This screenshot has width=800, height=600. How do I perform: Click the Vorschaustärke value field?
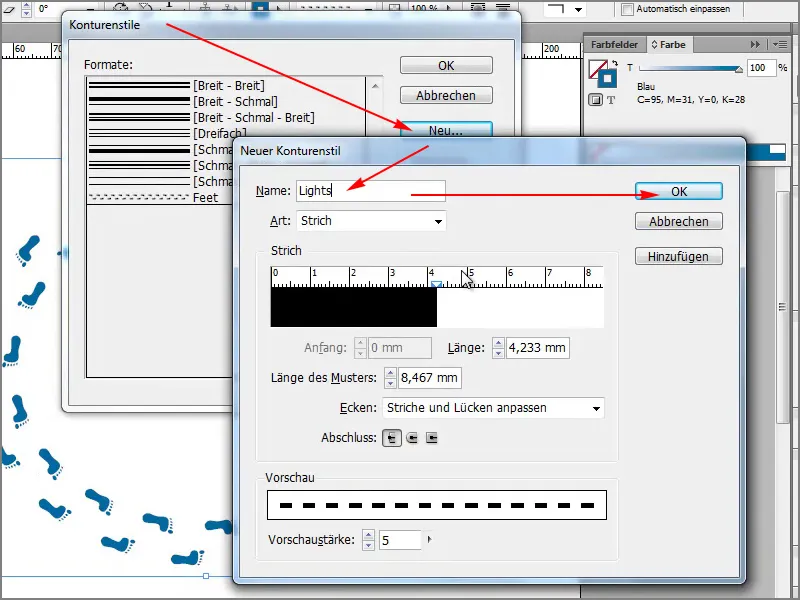point(401,540)
